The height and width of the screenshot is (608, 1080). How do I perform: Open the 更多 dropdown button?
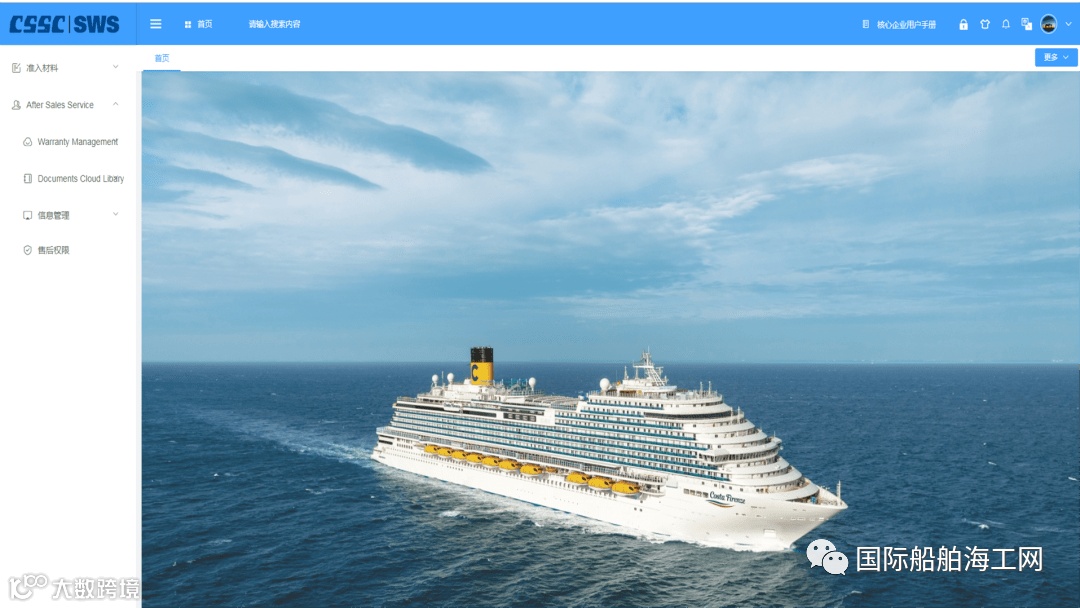point(1055,57)
